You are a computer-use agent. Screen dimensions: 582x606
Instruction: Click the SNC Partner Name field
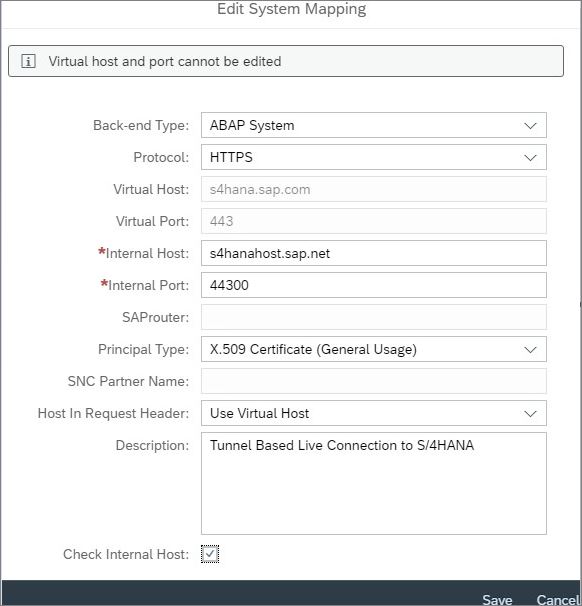(374, 381)
